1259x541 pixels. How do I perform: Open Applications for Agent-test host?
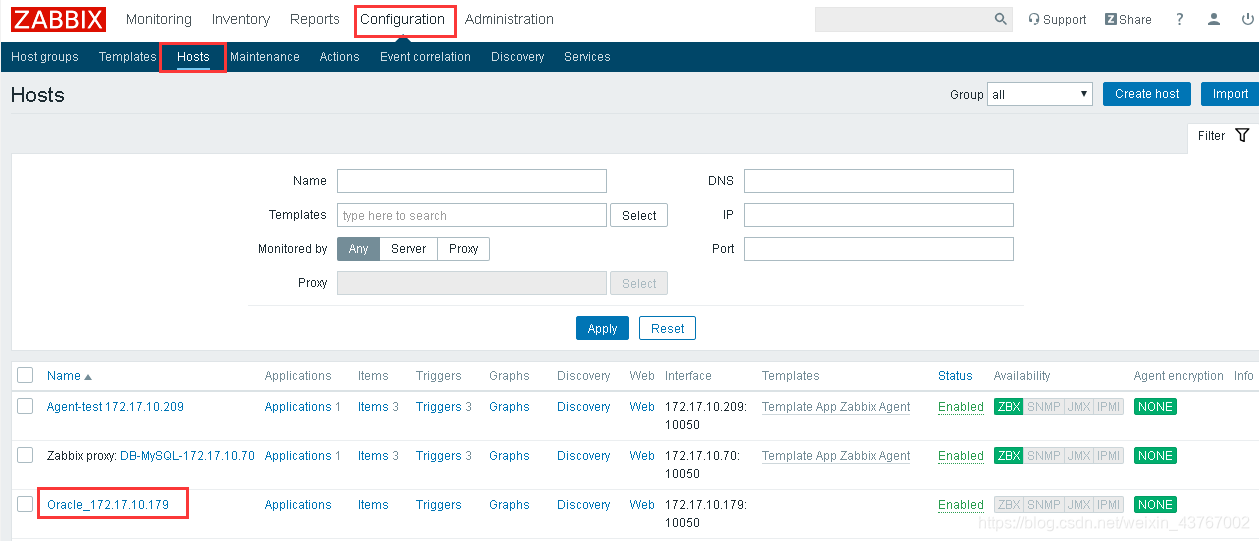298,407
